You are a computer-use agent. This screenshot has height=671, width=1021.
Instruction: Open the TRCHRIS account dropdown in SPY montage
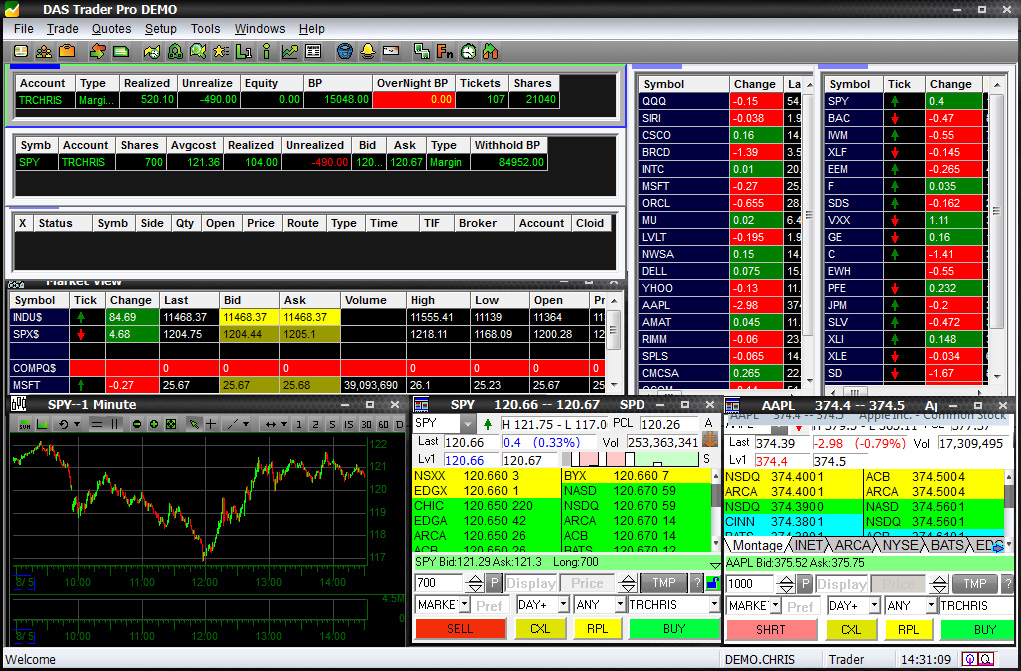pos(714,605)
